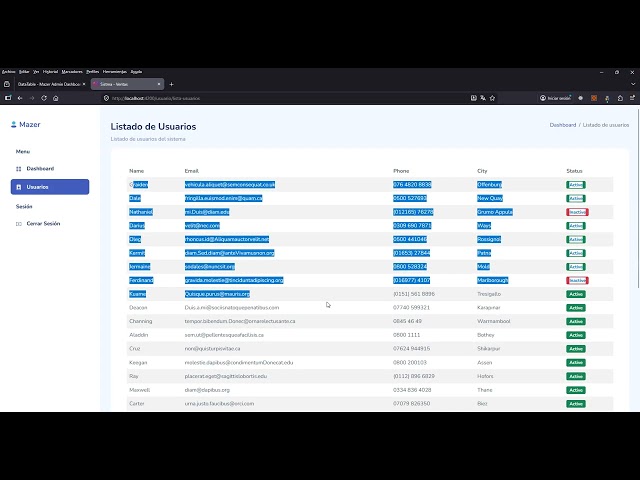Click the name Aladdin
The height and width of the screenshot is (480, 640).
[x=138, y=335]
